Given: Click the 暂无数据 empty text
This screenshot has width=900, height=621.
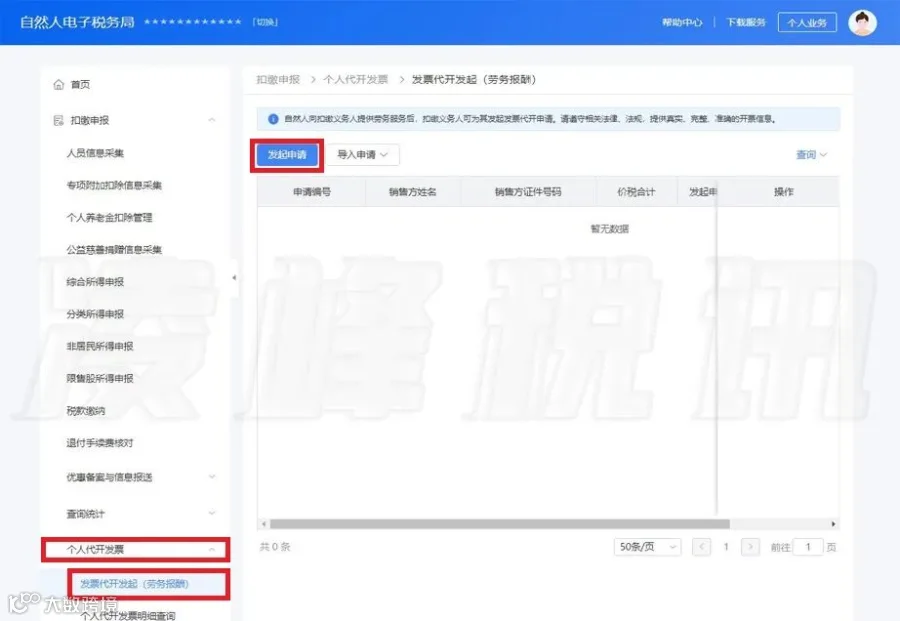Looking at the screenshot, I should point(610,229).
